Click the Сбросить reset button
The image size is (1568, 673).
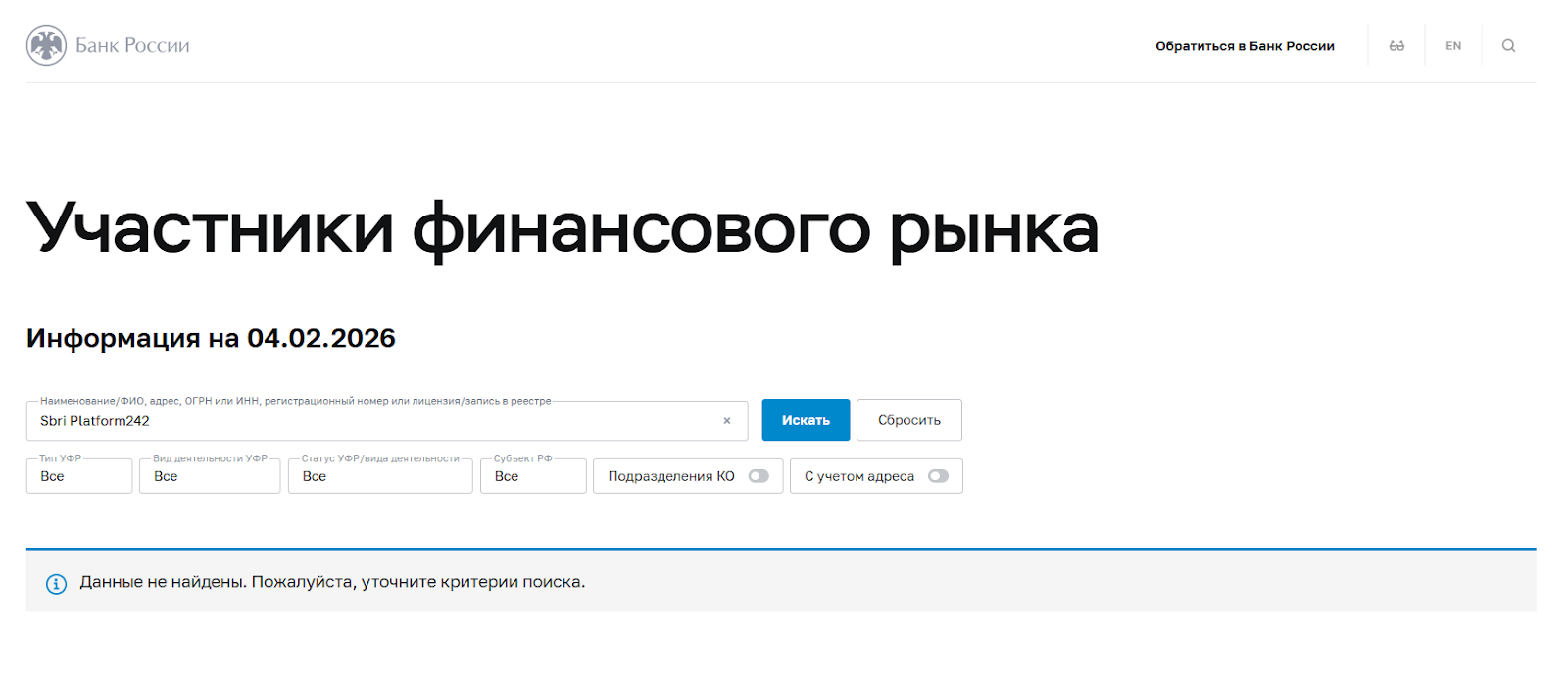pyautogui.click(x=909, y=420)
